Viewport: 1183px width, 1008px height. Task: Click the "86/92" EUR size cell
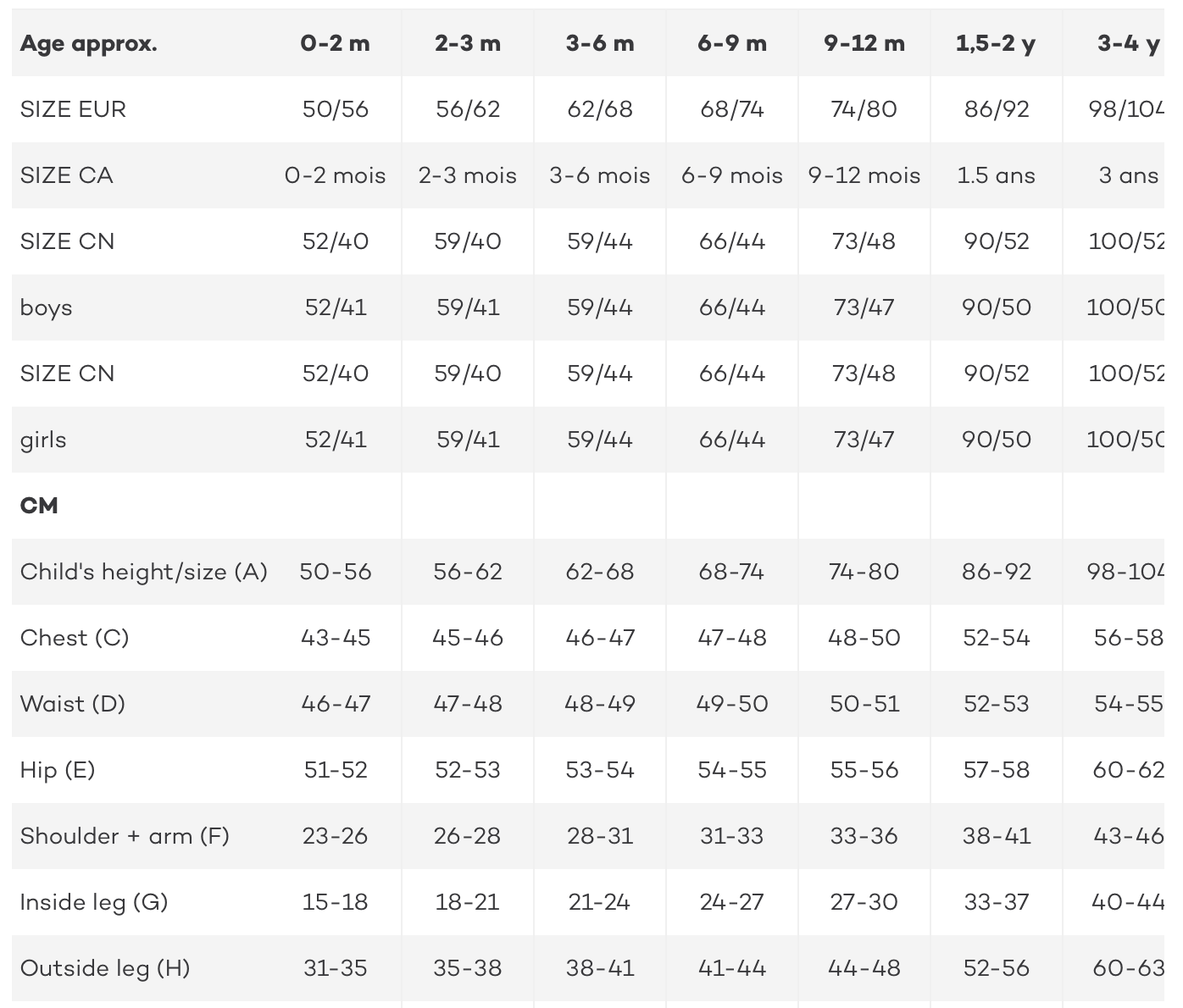click(997, 109)
